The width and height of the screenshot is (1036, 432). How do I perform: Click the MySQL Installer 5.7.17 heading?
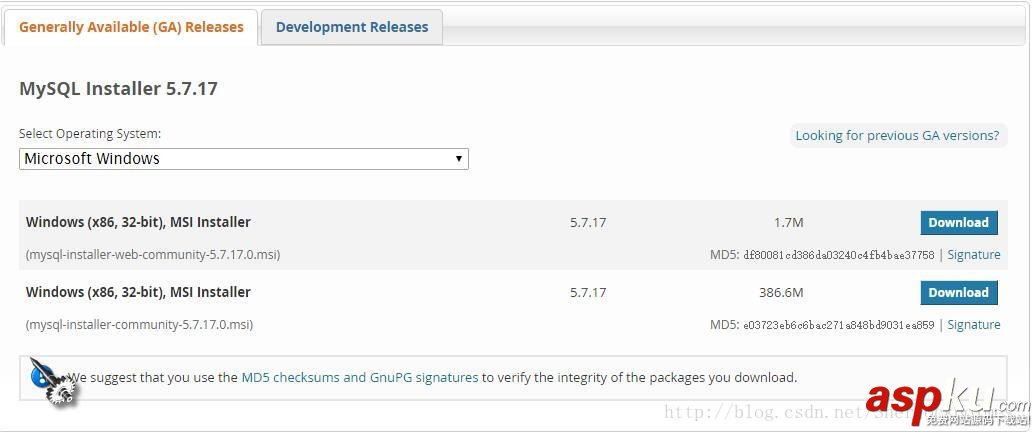[x=118, y=89]
